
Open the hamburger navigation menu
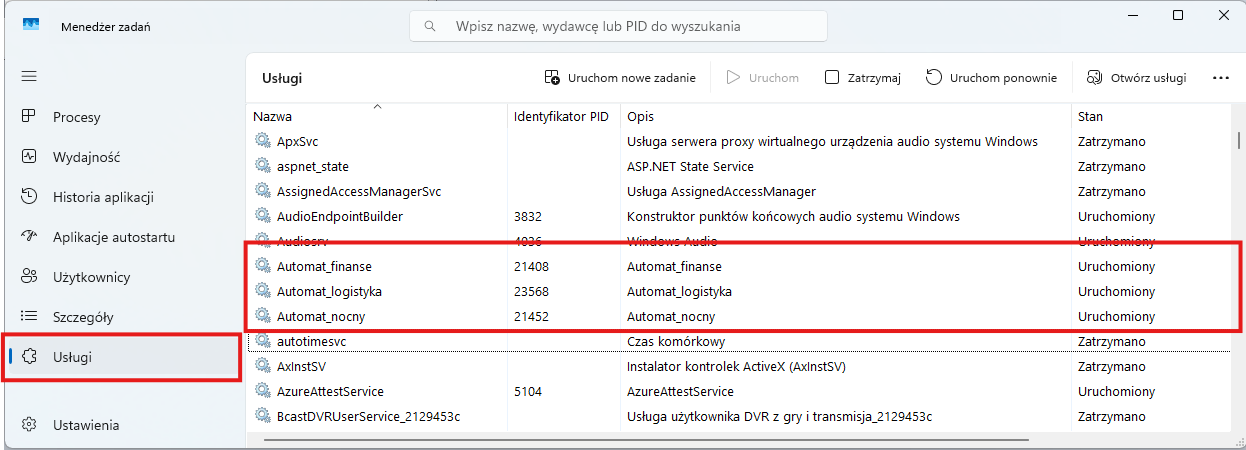click(x=29, y=76)
